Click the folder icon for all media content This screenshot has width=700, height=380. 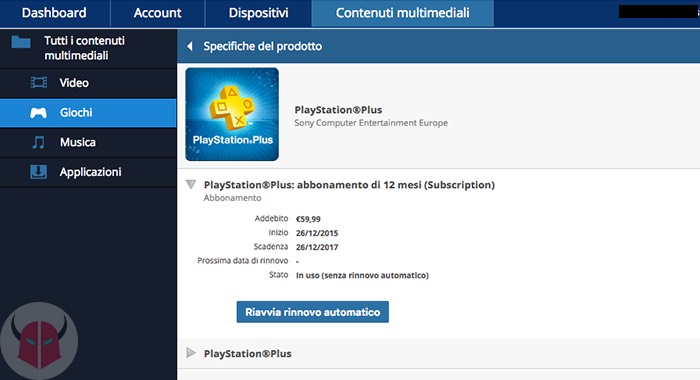point(21,42)
